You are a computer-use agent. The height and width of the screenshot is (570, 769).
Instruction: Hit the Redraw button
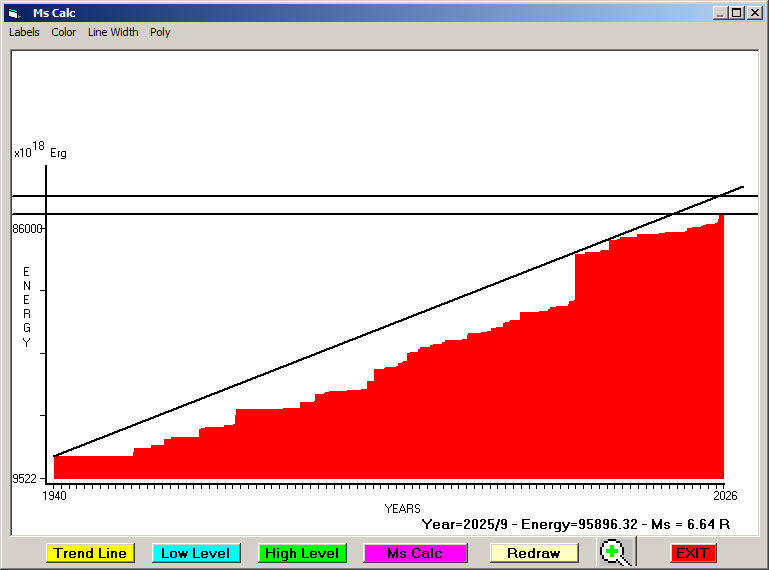pyautogui.click(x=533, y=553)
